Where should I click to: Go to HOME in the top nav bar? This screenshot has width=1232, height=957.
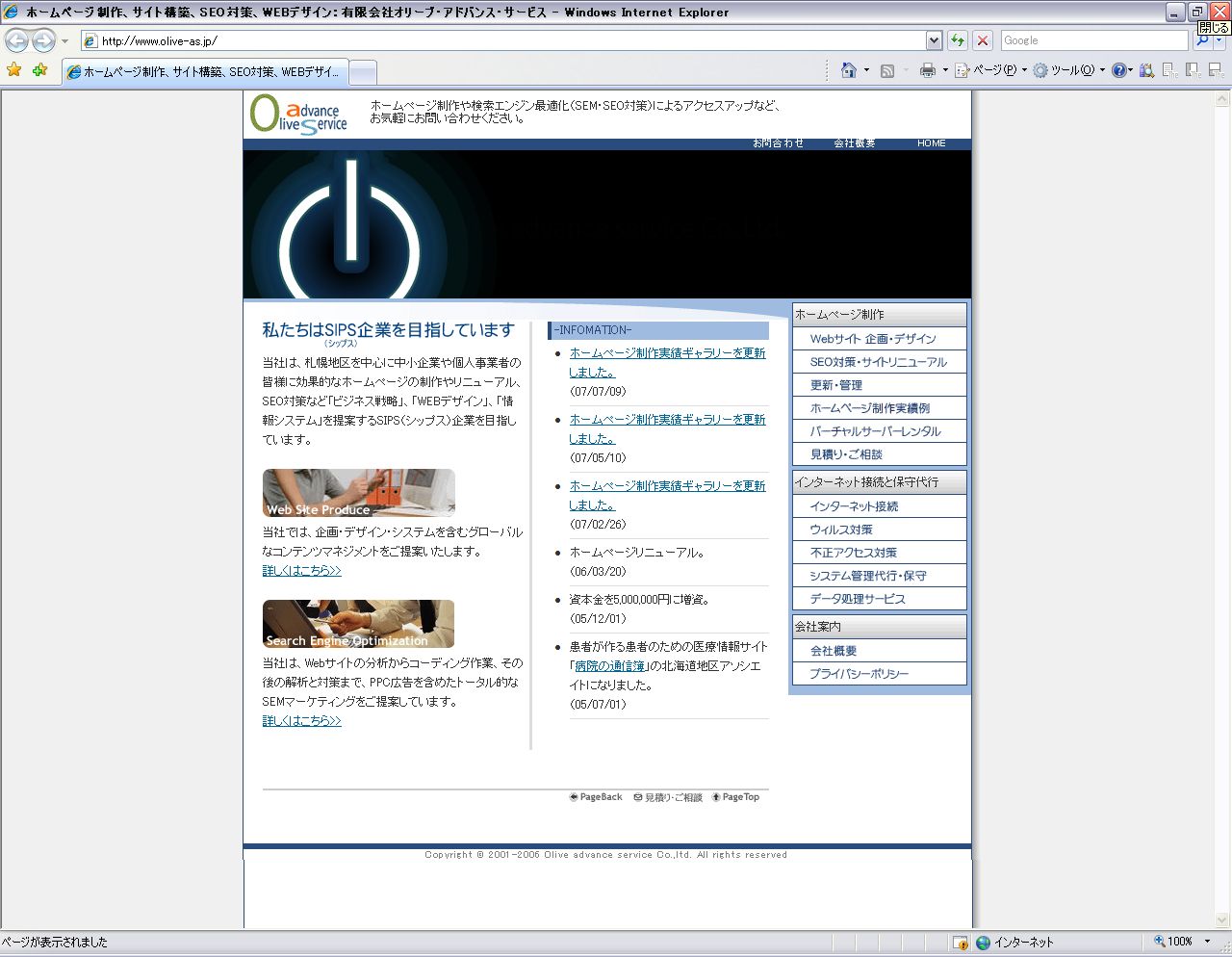(932, 143)
